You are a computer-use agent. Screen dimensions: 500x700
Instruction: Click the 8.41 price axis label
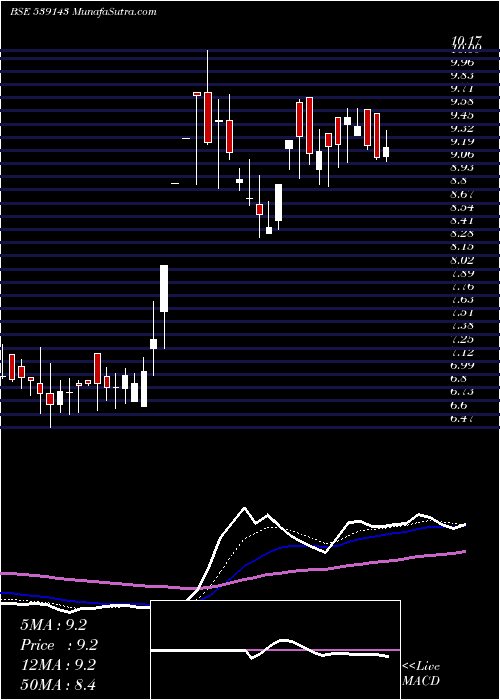461,220
